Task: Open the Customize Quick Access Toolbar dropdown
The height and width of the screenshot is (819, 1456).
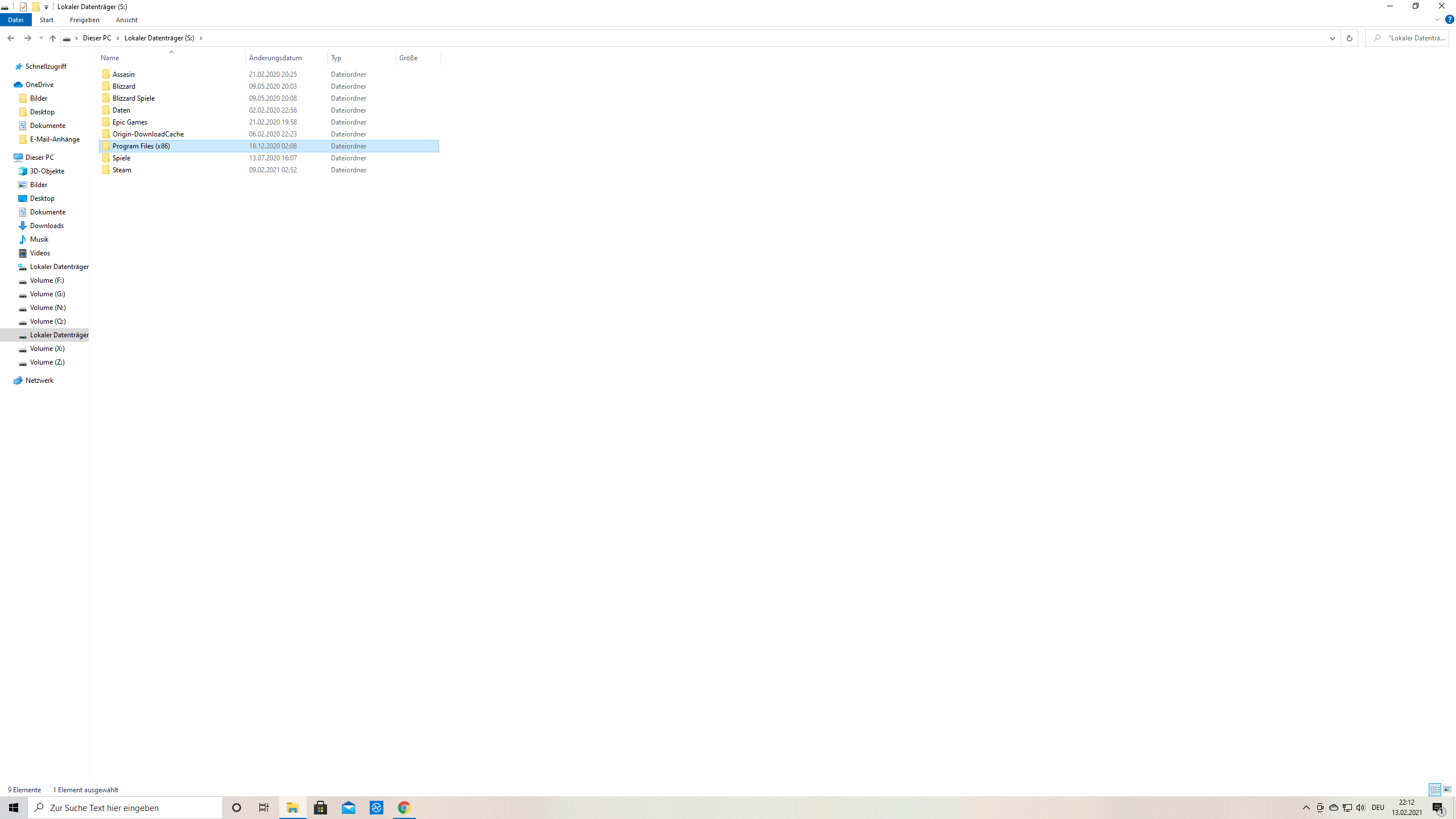Action: coord(47,7)
